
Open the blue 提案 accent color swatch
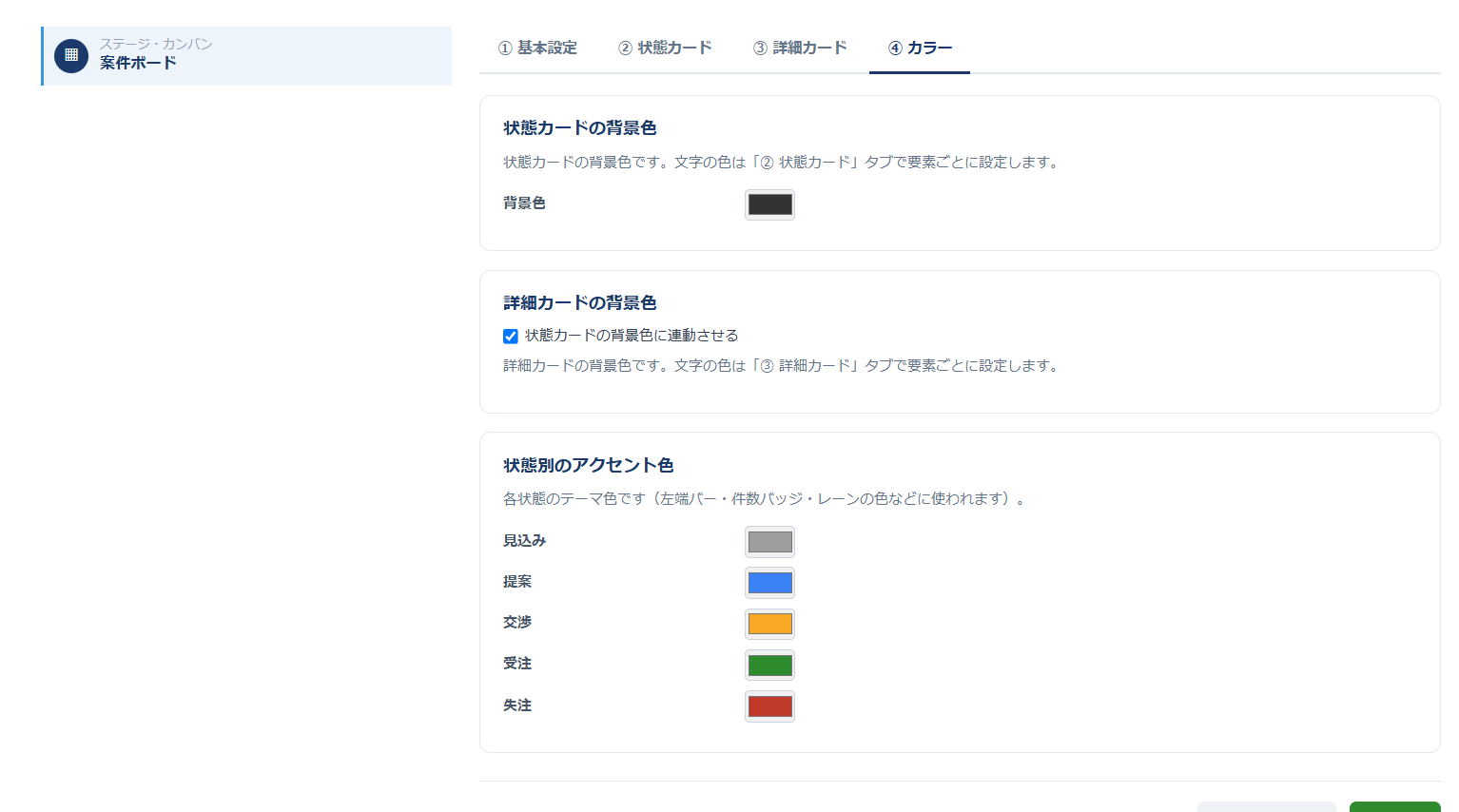769,583
